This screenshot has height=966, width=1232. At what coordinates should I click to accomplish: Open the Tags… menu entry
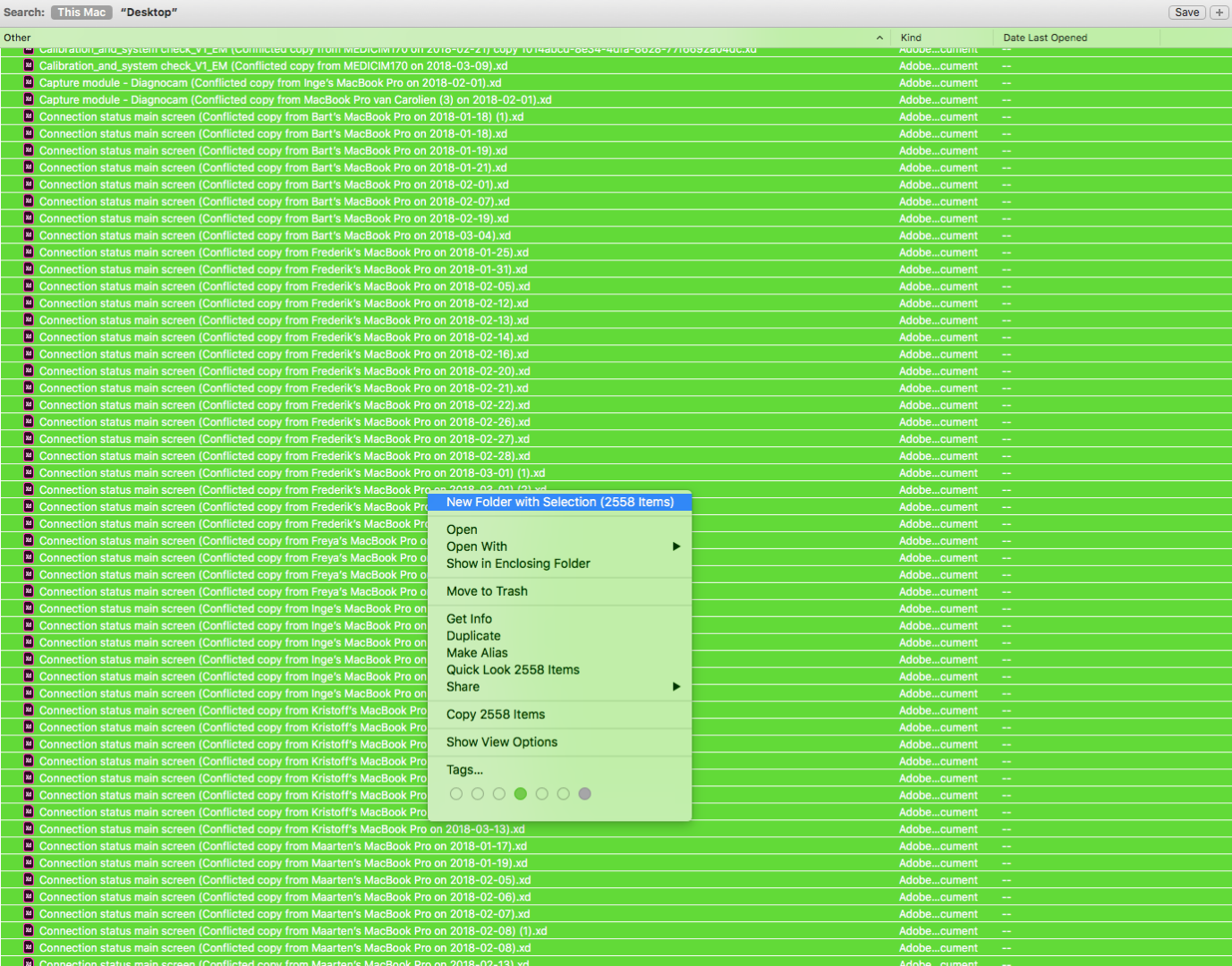tap(560, 770)
